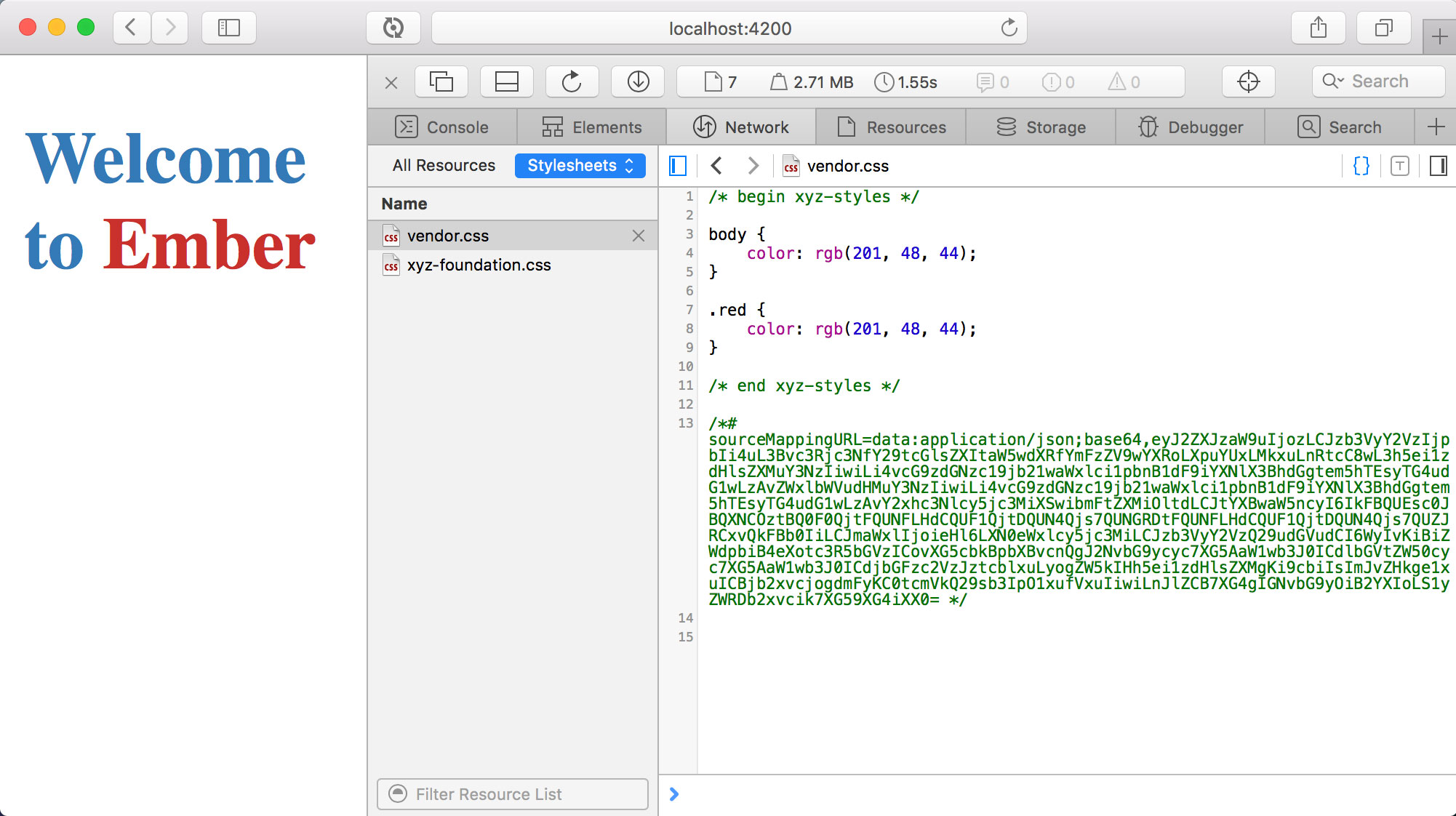1456x816 pixels.
Task: Toggle text encoding display with the T button
Action: (x=1399, y=166)
